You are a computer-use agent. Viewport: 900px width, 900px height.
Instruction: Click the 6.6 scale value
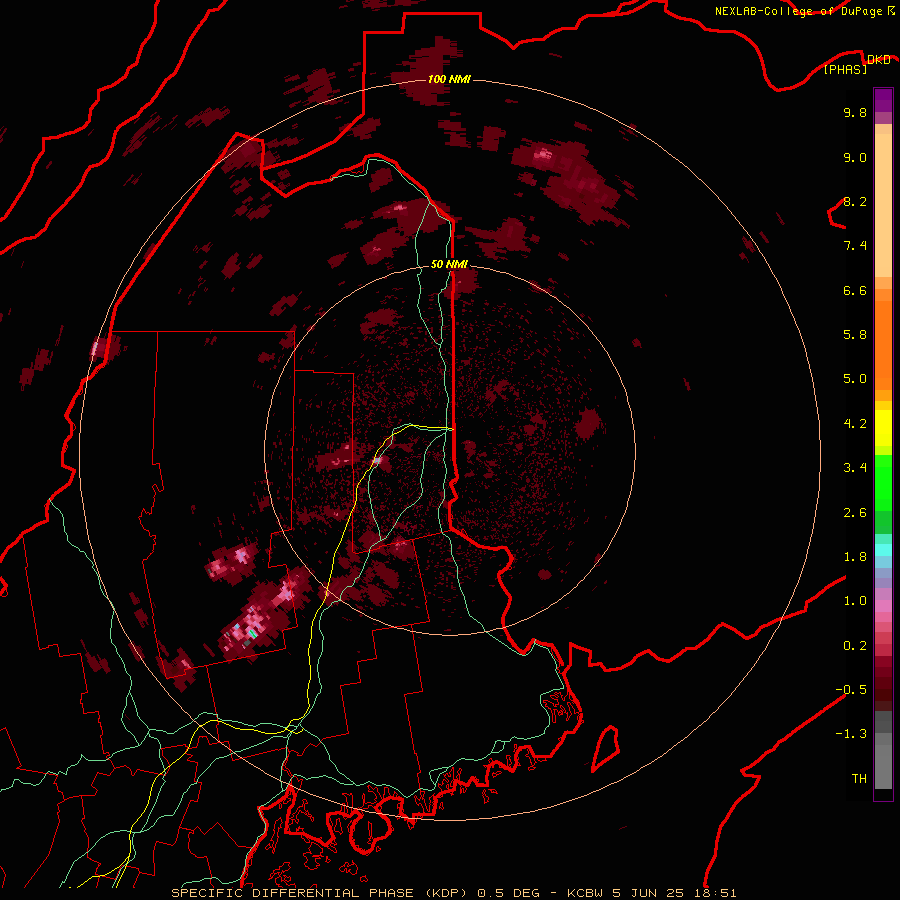855,290
